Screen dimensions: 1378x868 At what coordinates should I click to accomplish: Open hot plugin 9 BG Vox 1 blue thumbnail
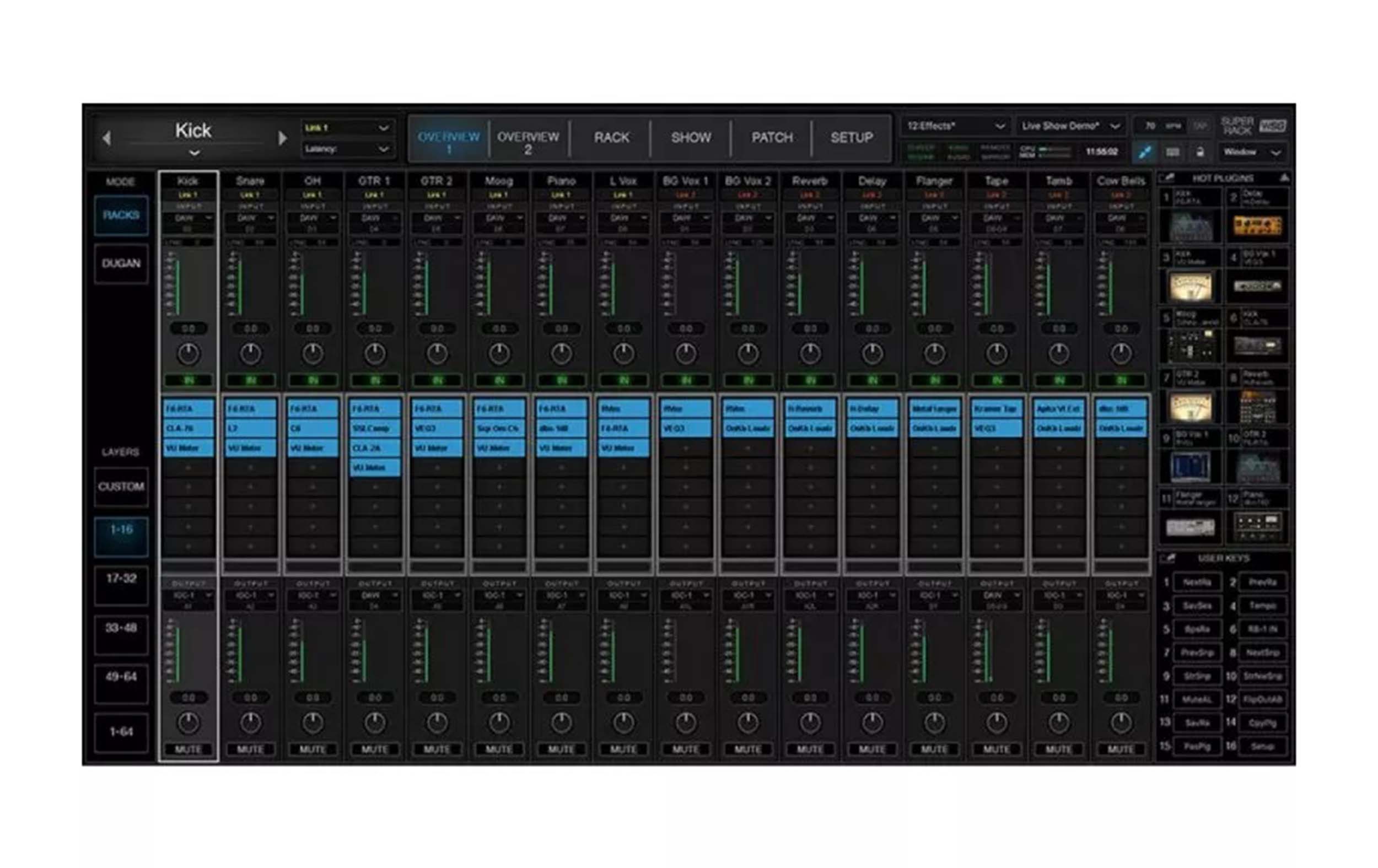pyautogui.click(x=1190, y=466)
